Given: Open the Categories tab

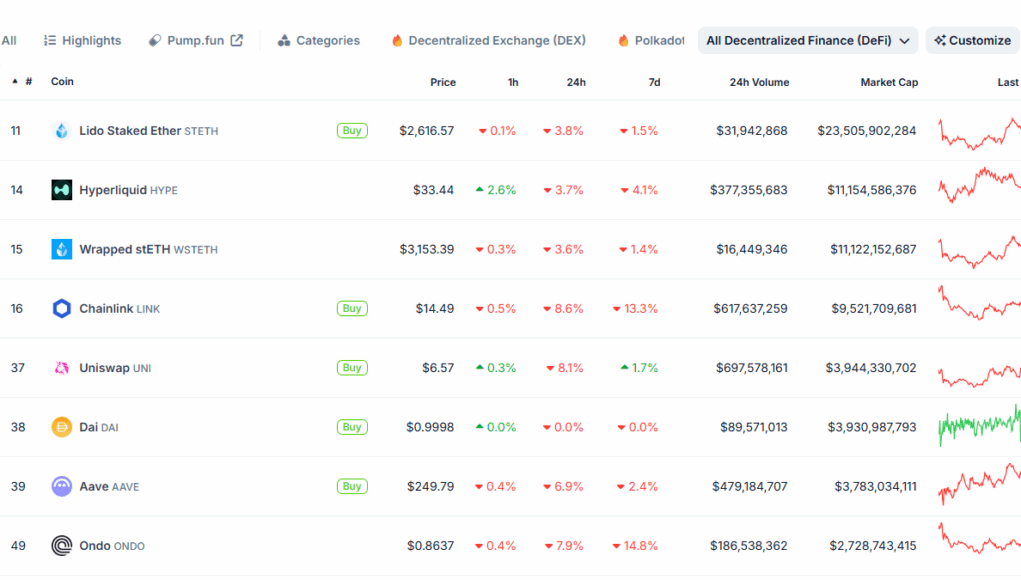Looking at the screenshot, I should click(318, 40).
